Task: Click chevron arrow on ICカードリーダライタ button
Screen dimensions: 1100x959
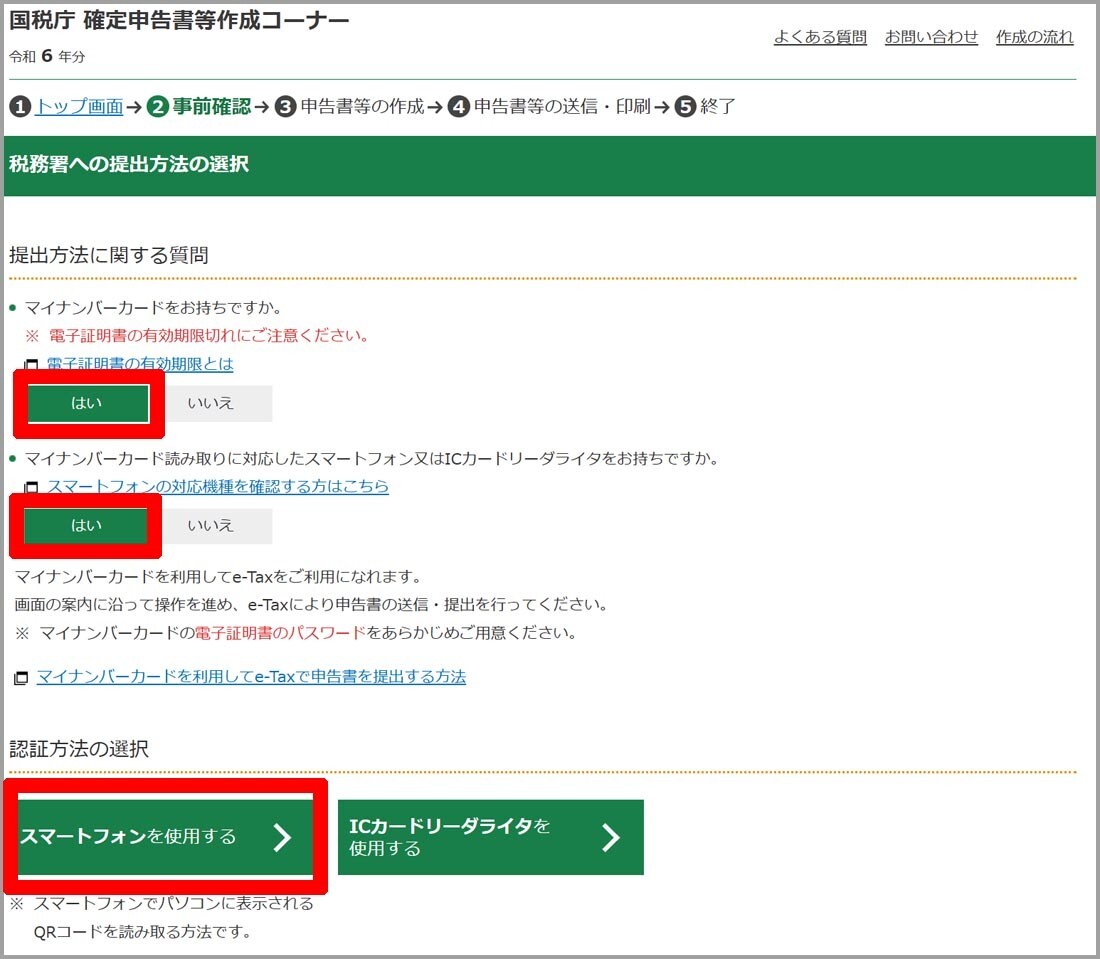Action: click(x=610, y=837)
